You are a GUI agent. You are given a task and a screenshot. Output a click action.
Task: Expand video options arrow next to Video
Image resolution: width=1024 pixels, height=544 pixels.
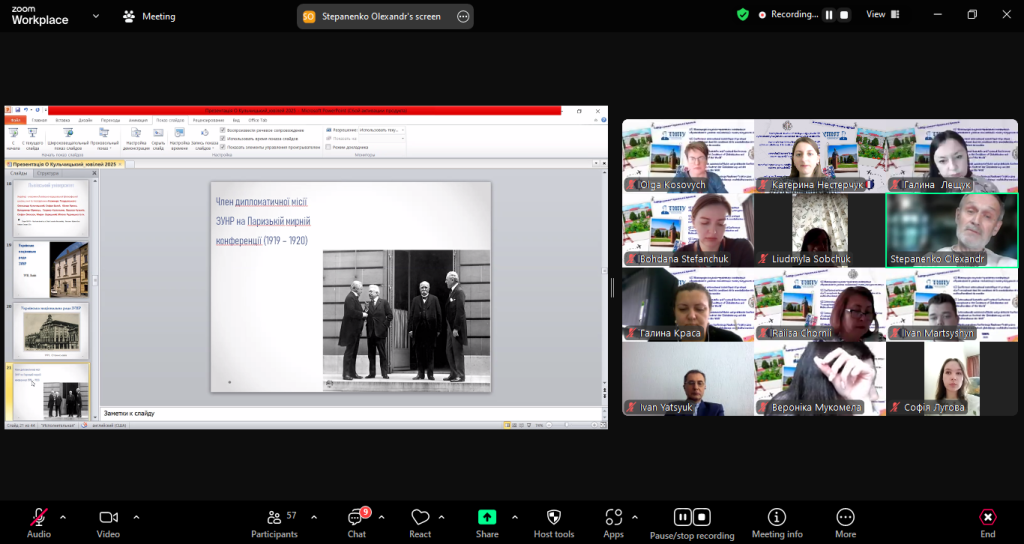pos(136,517)
